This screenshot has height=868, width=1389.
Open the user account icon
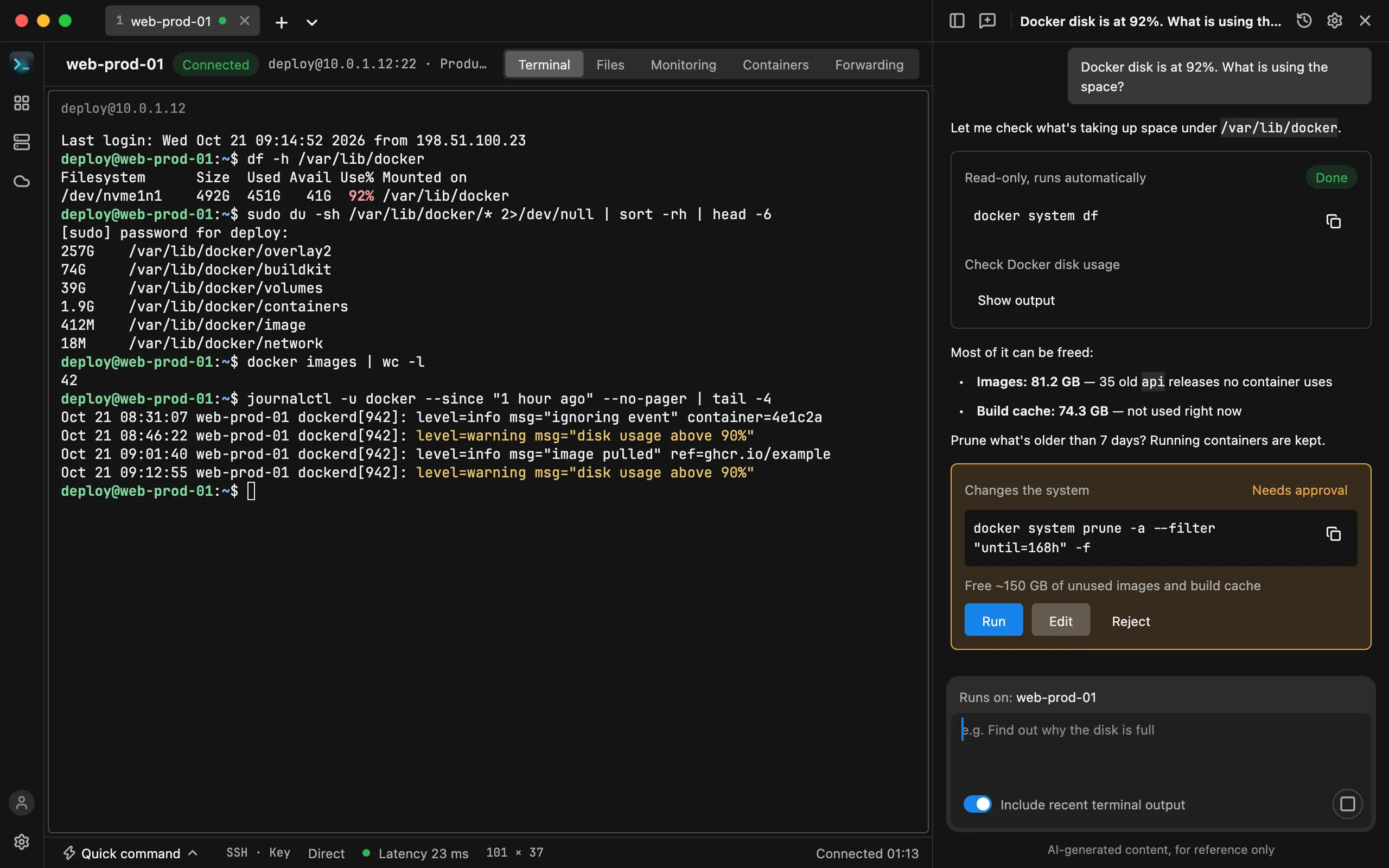[22, 802]
